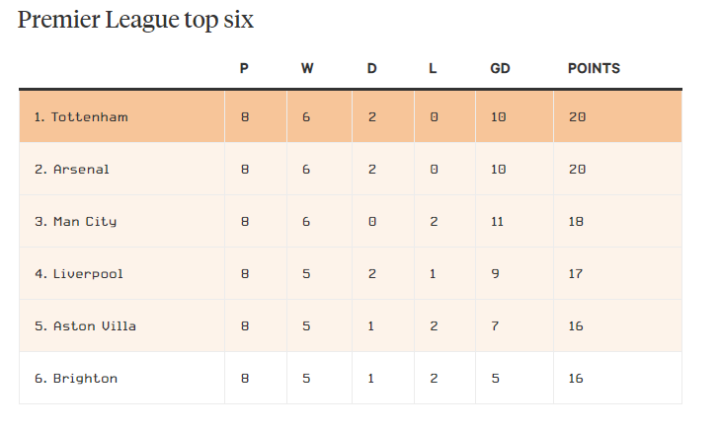The width and height of the screenshot is (720, 429).
Task: Select the D column header
Action: (x=372, y=69)
